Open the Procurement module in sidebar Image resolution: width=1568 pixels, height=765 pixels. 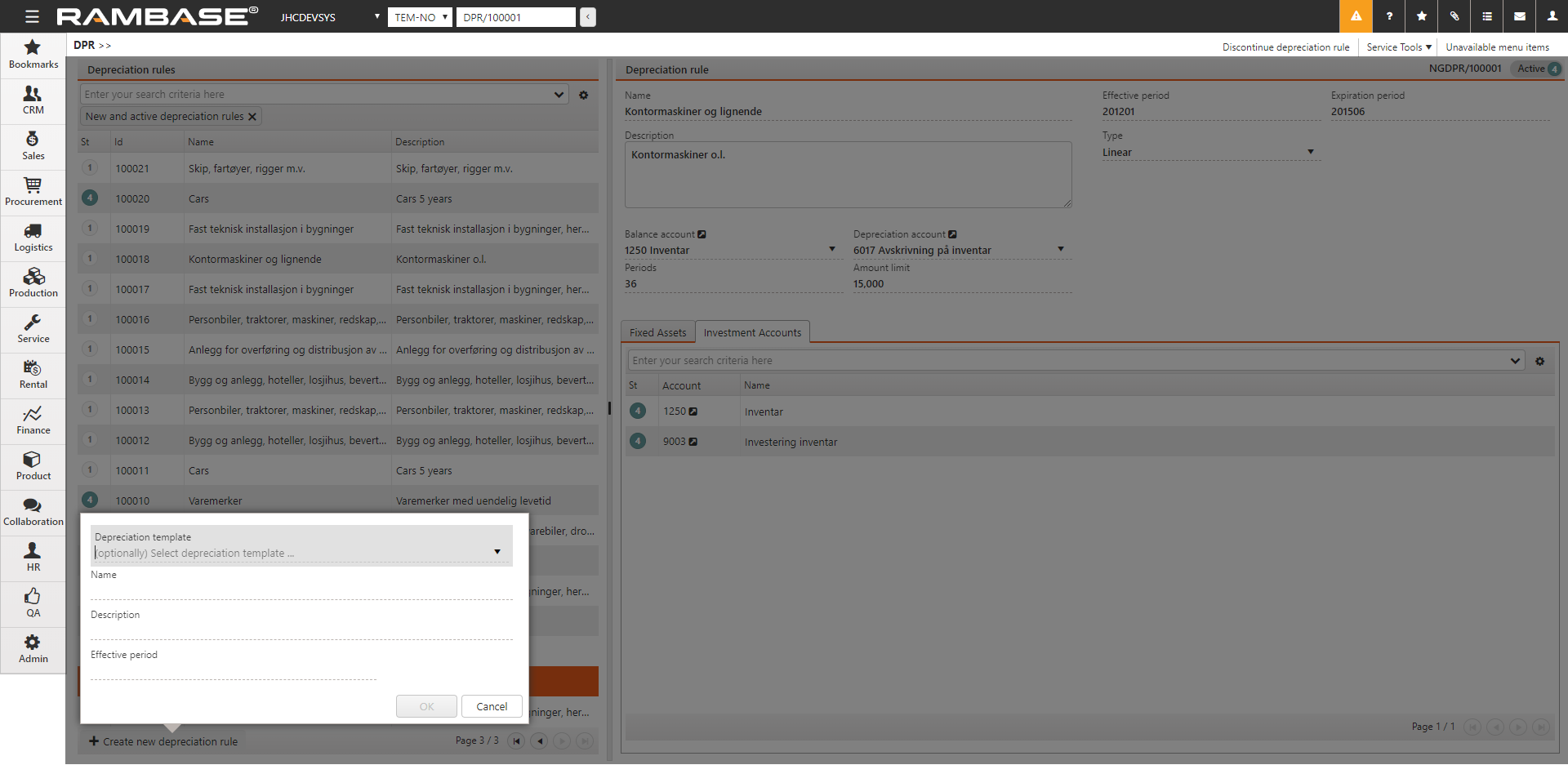[33, 191]
